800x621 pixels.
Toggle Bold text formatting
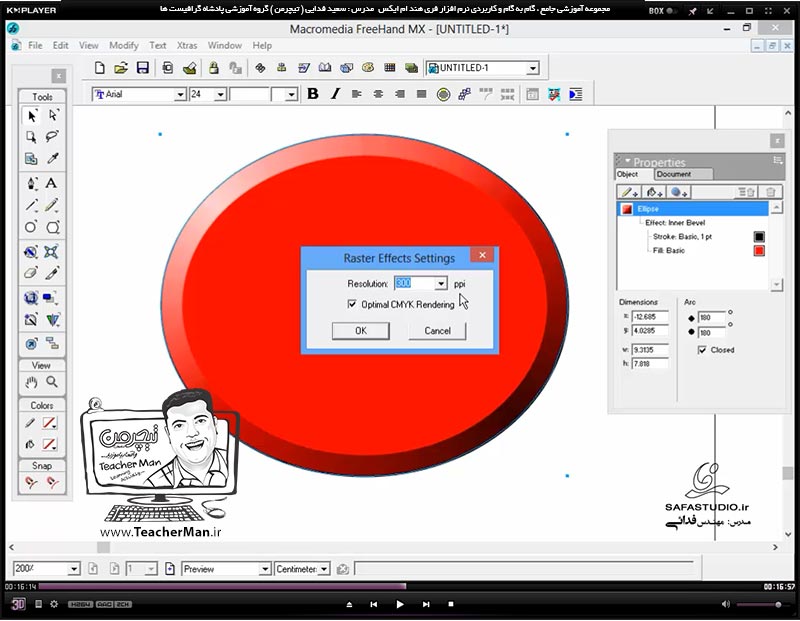[313, 94]
